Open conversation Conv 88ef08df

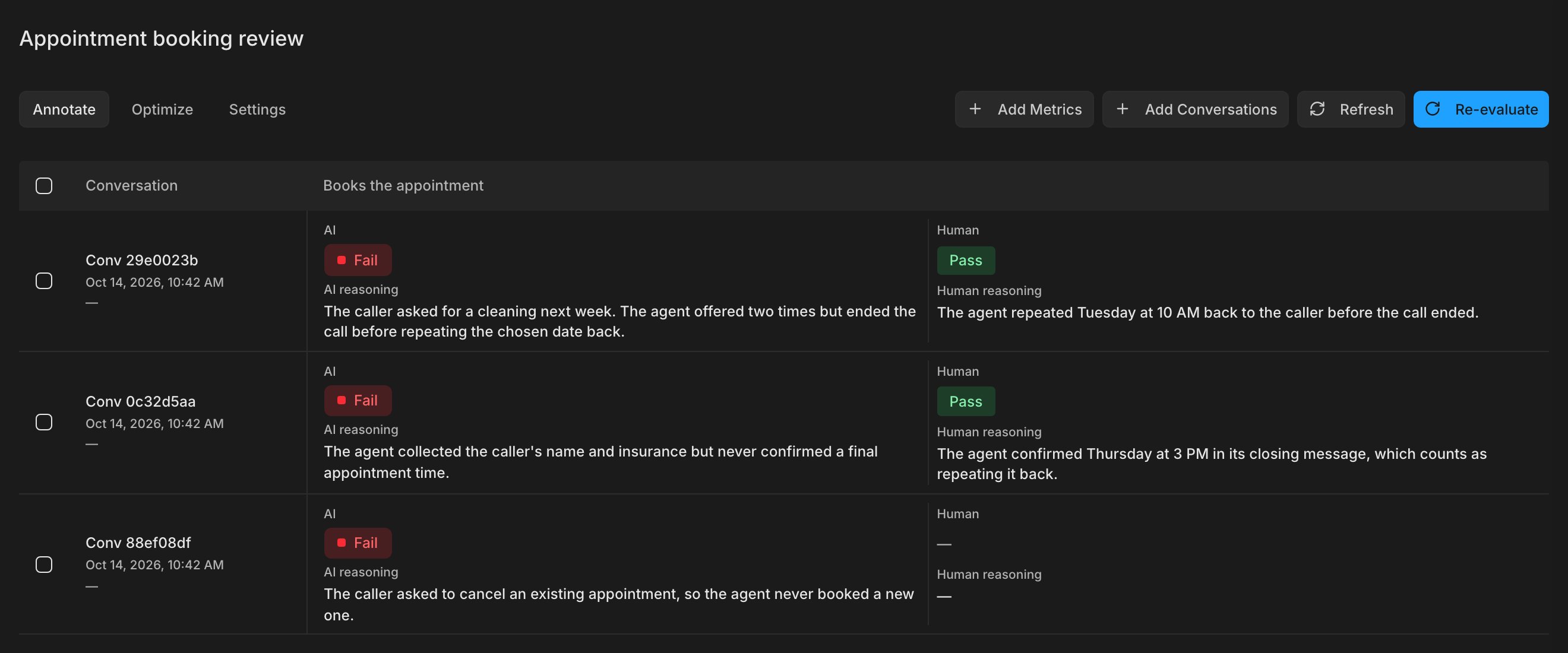pos(138,543)
